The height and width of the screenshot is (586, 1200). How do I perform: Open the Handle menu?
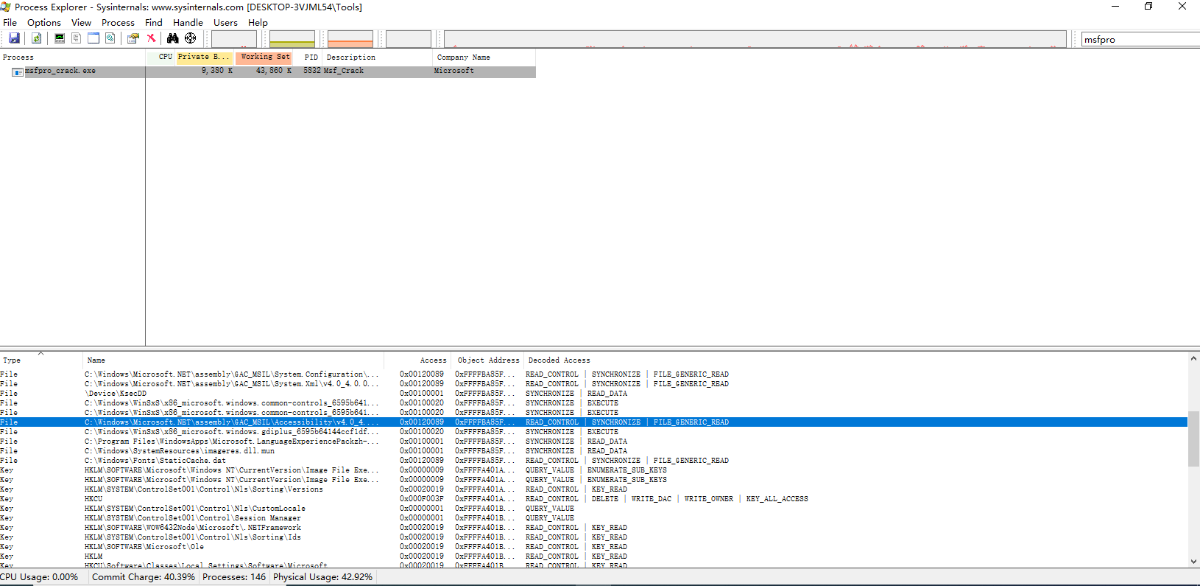[x=188, y=22]
